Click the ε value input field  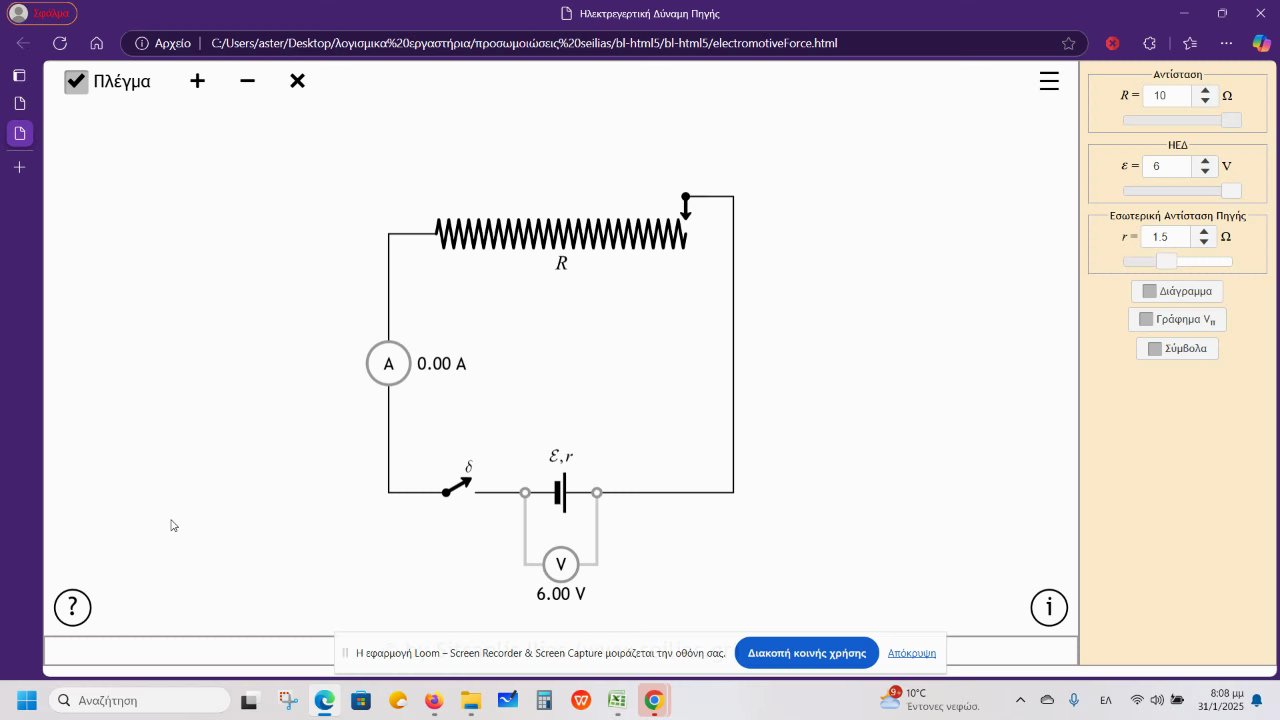pyautogui.click(x=1168, y=167)
